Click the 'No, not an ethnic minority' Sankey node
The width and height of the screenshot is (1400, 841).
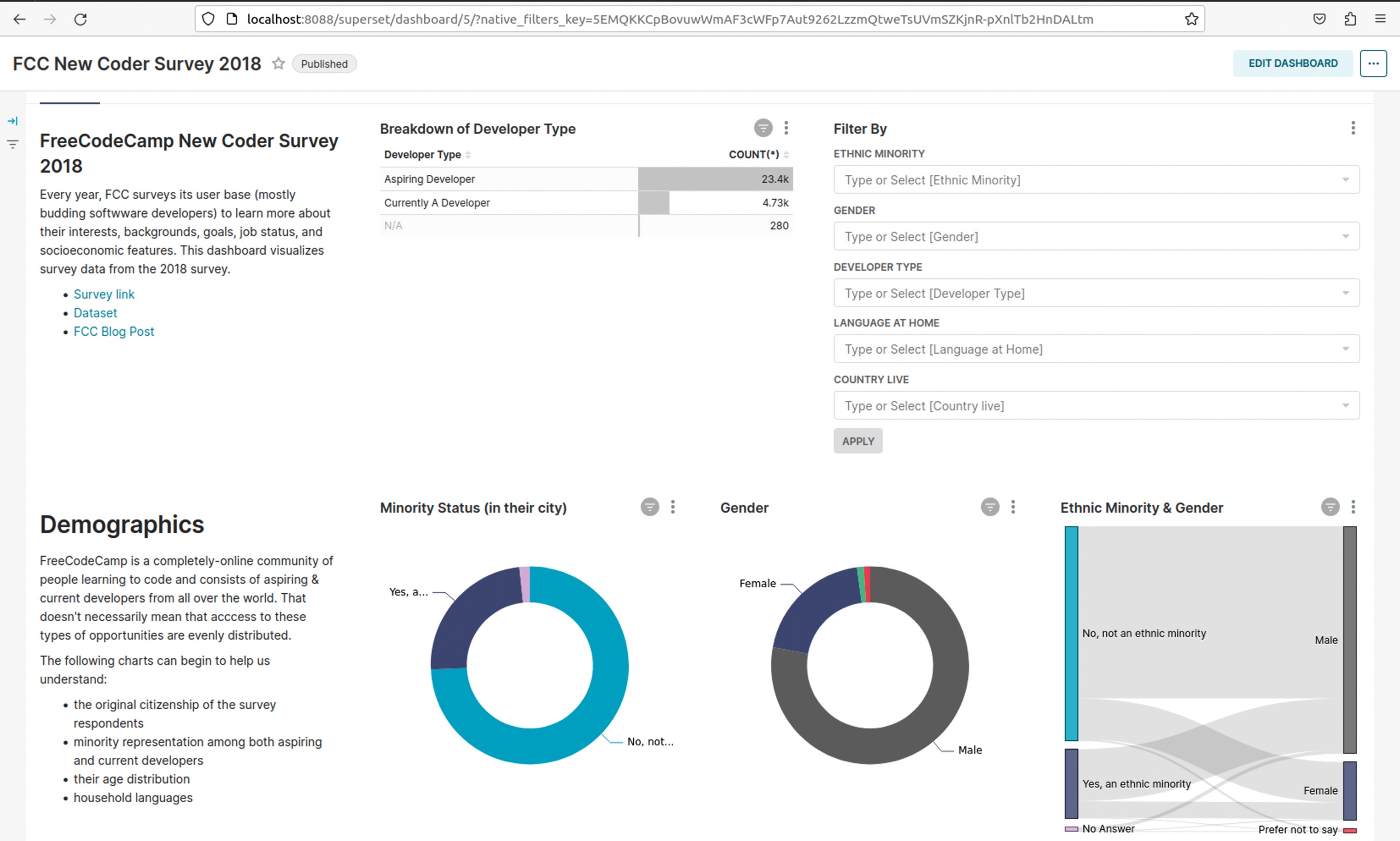click(1071, 634)
